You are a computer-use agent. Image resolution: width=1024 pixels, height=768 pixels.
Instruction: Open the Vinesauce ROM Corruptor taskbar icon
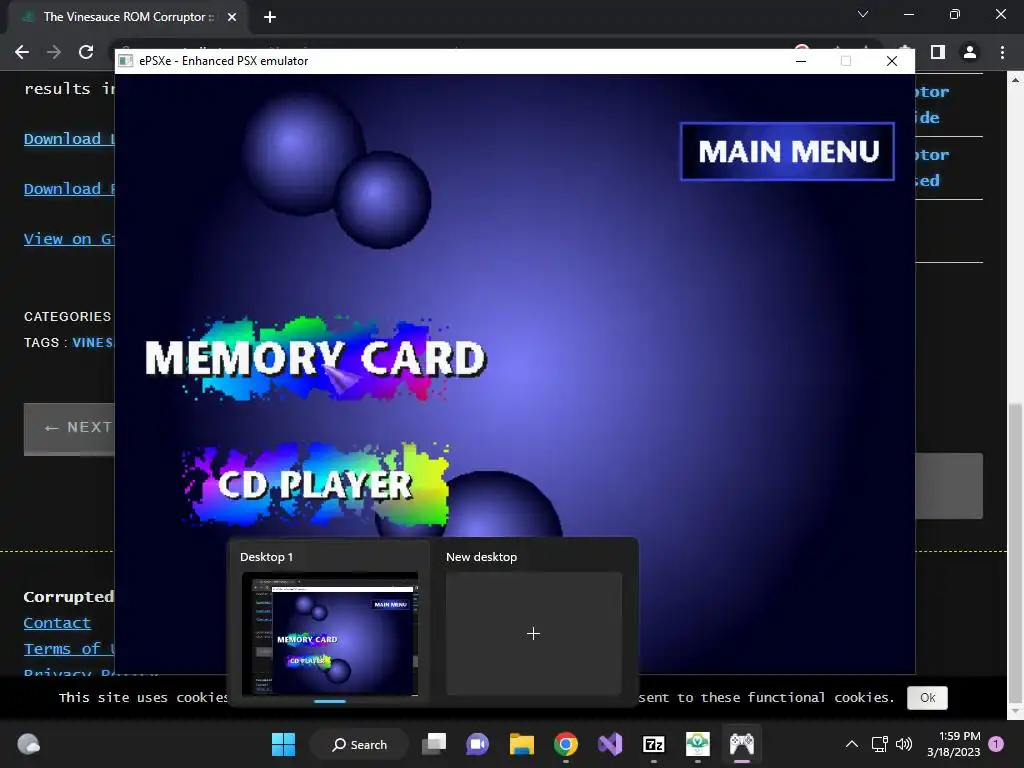point(697,744)
